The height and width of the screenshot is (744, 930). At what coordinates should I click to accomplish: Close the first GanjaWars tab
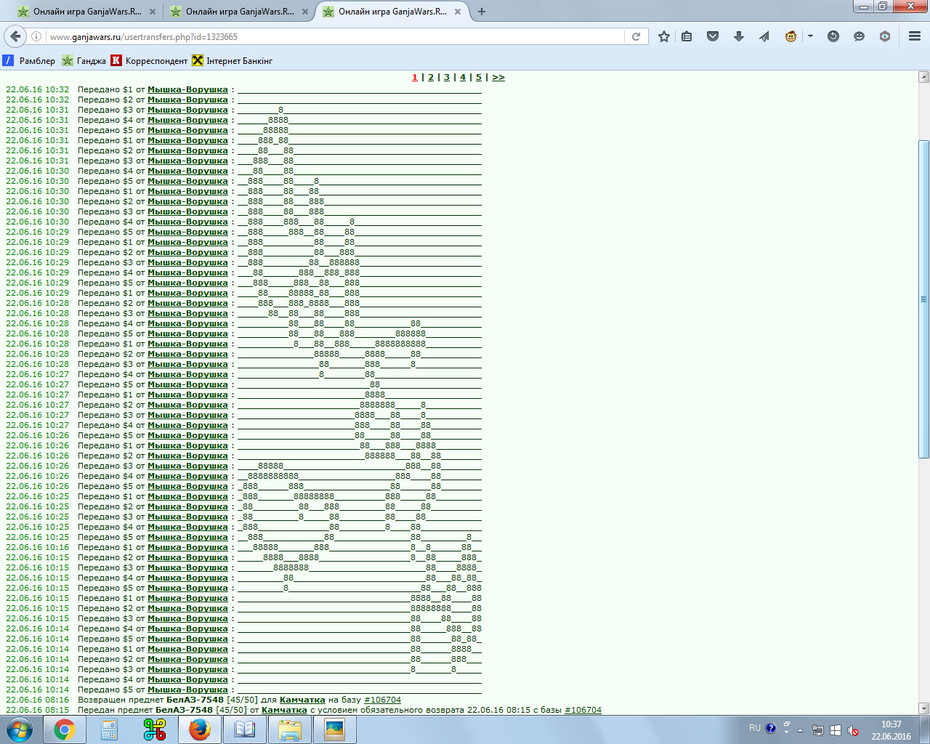click(152, 11)
